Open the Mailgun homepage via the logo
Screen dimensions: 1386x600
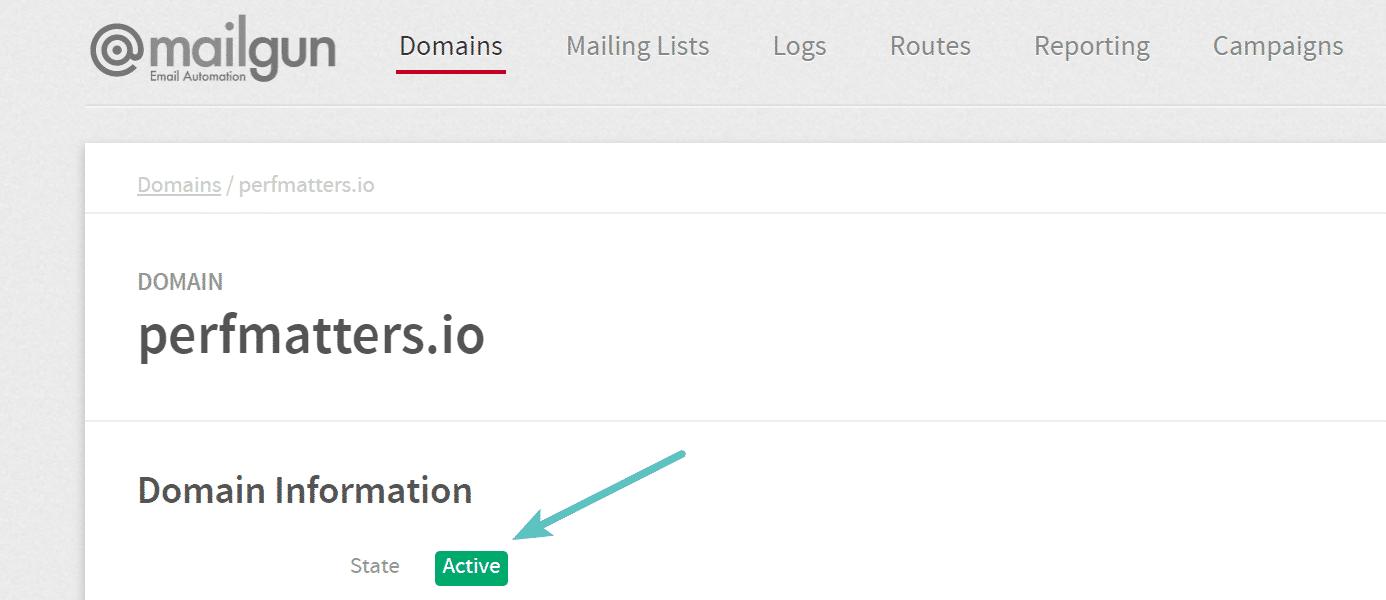(x=213, y=47)
